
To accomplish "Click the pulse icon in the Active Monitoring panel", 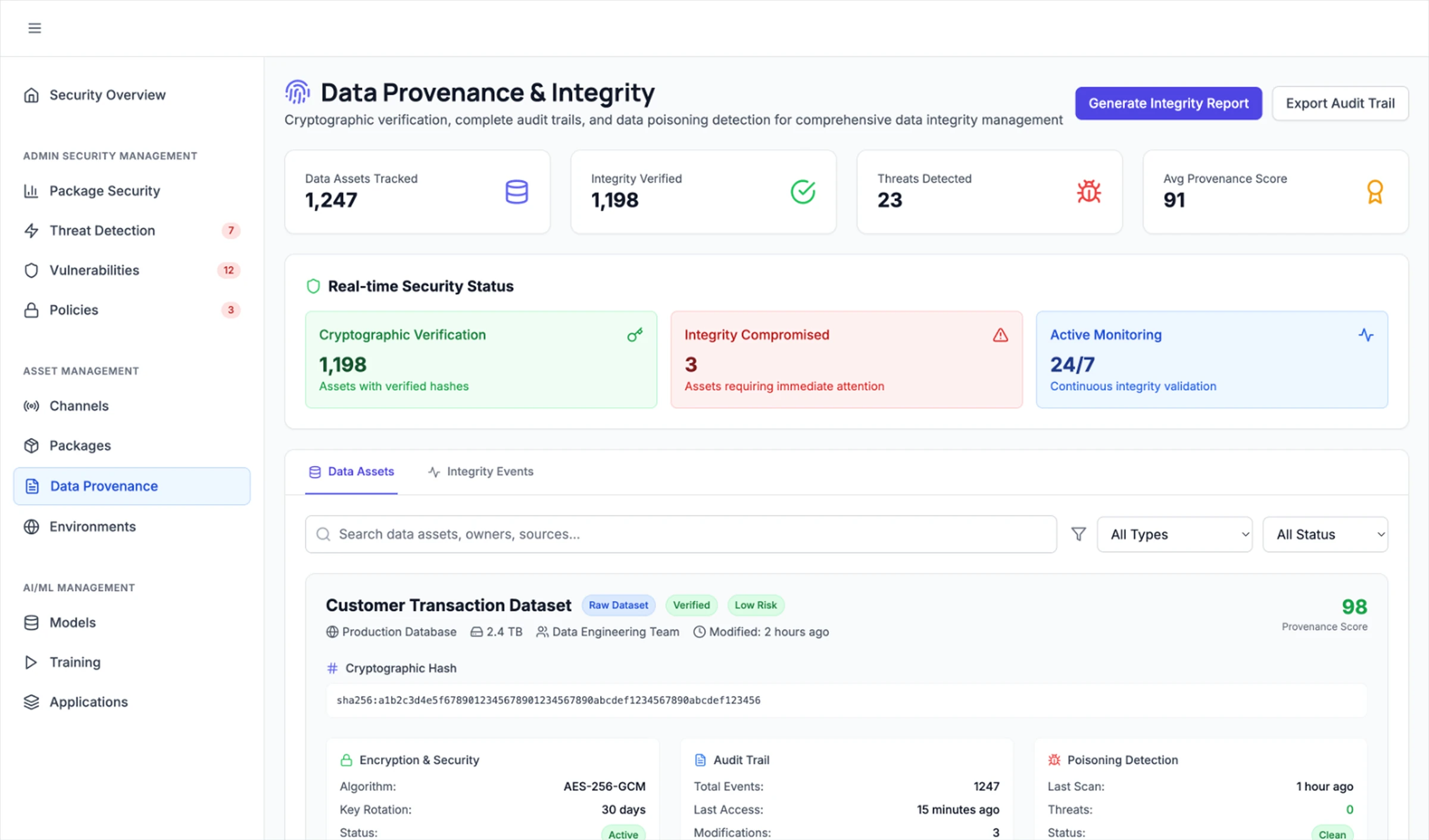I will pyautogui.click(x=1366, y=335).
